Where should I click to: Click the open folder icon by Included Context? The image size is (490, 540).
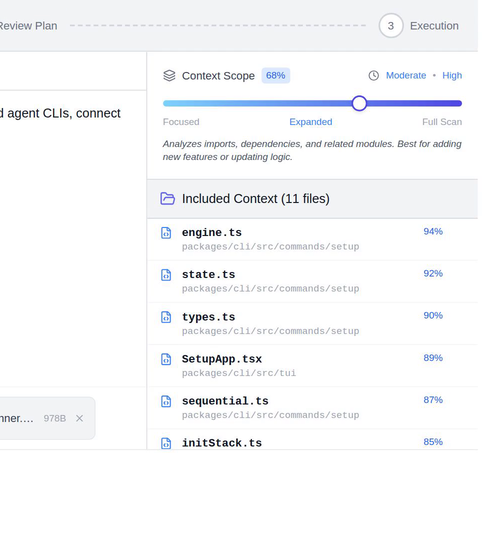168,199
